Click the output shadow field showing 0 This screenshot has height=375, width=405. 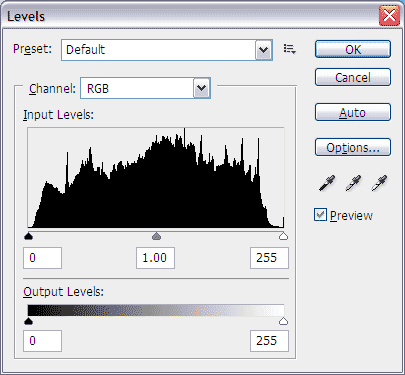[42, 341]
